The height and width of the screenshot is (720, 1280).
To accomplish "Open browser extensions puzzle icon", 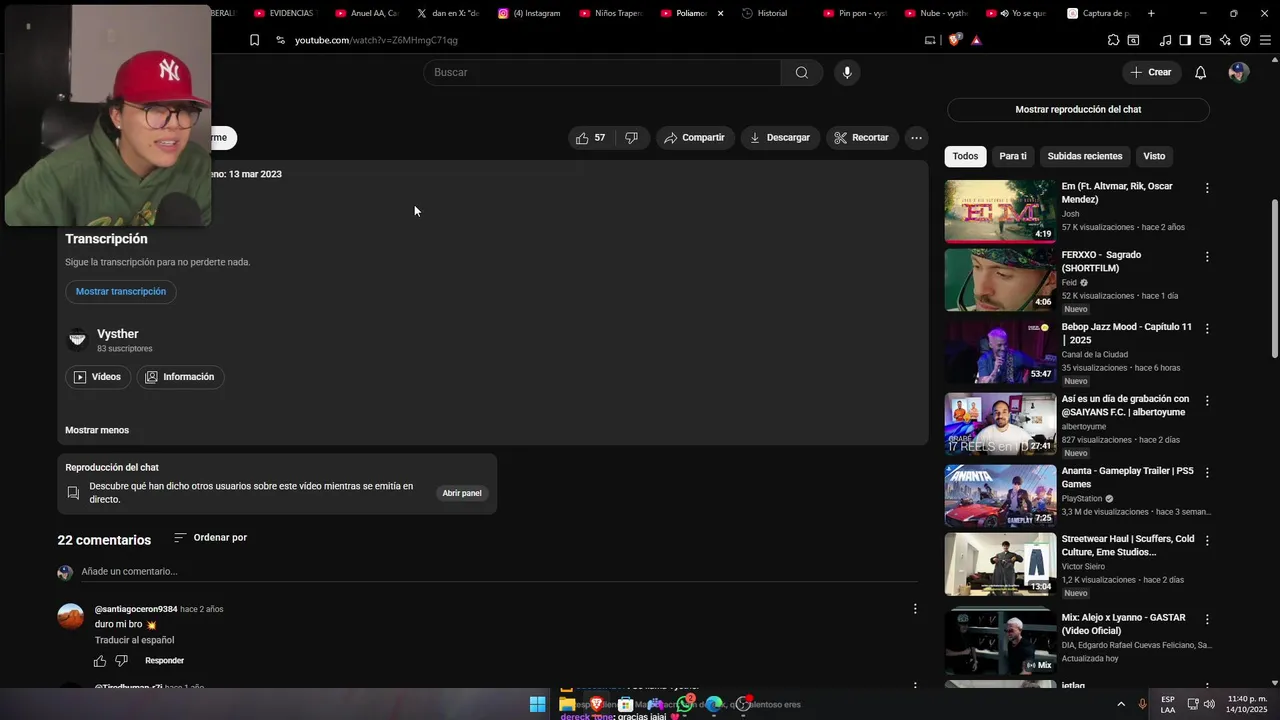I will [1113, 40].
